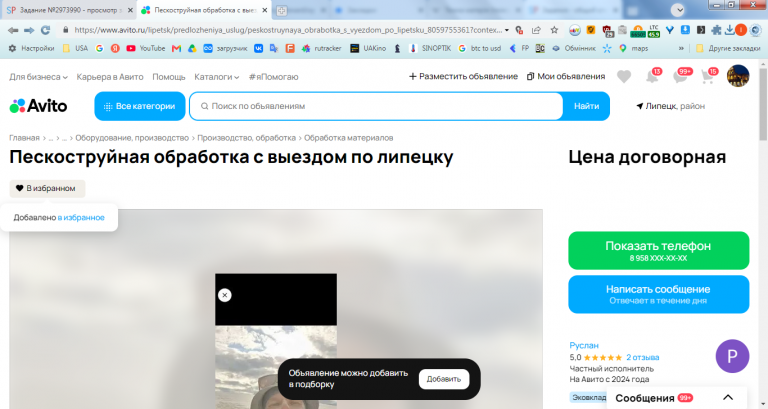Open the Extensions puzzle icon

click(716, 30)
